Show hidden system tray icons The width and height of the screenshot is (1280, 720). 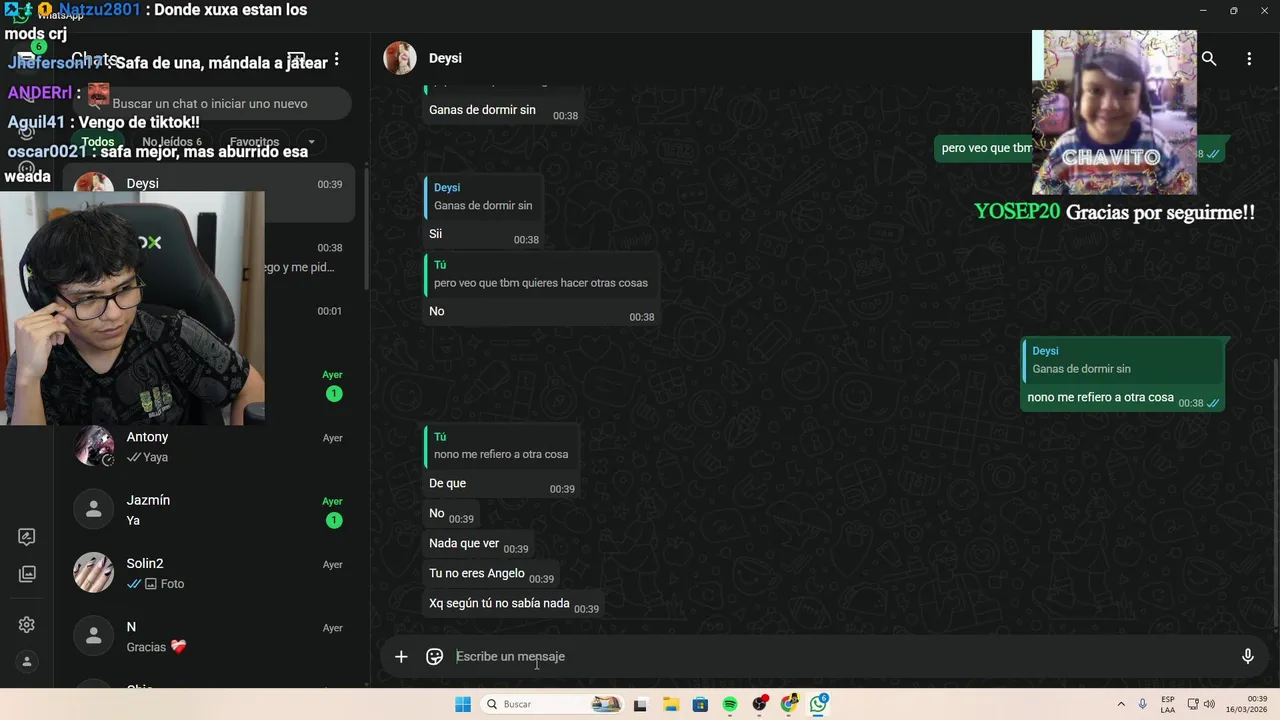click(x=1120, y=704)
